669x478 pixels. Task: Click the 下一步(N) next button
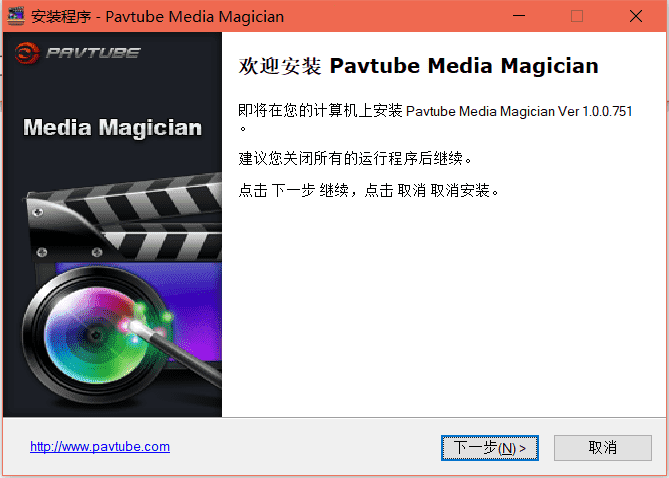tap(490, 448)
